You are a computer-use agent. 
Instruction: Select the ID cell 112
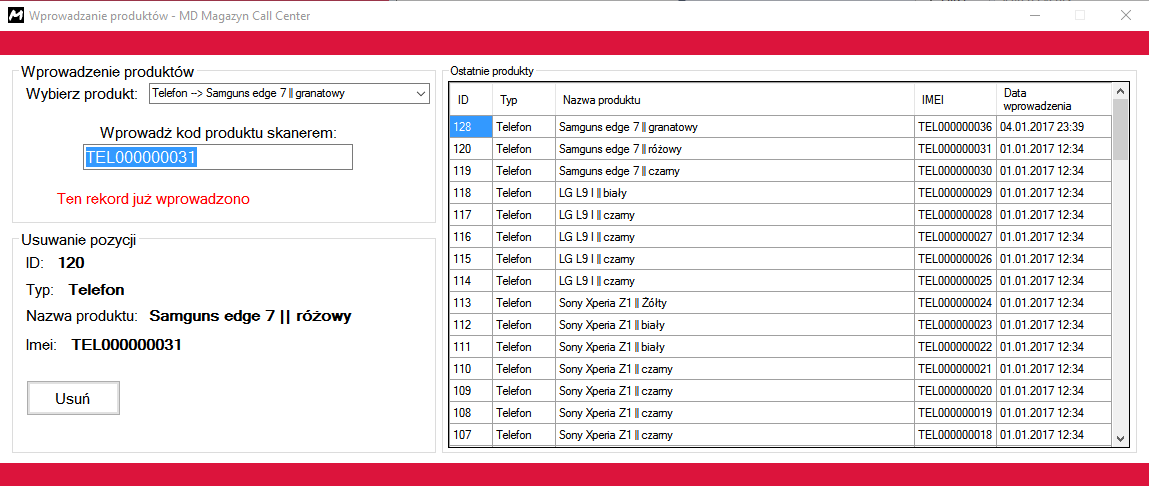pos(470,325)
